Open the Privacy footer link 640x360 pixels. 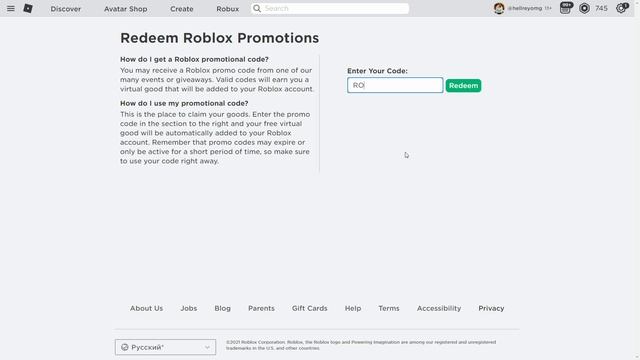coord(491,309)
